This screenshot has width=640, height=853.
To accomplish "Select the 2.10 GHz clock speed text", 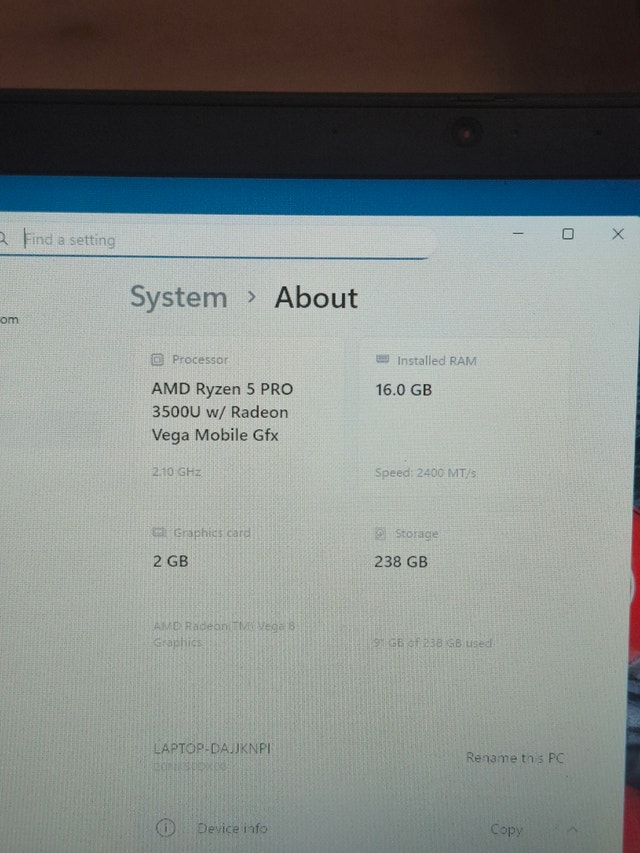I will 176,472.
